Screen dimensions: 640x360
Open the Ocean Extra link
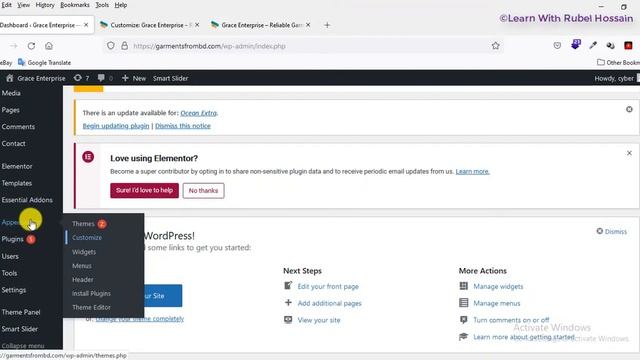[198, 113]
